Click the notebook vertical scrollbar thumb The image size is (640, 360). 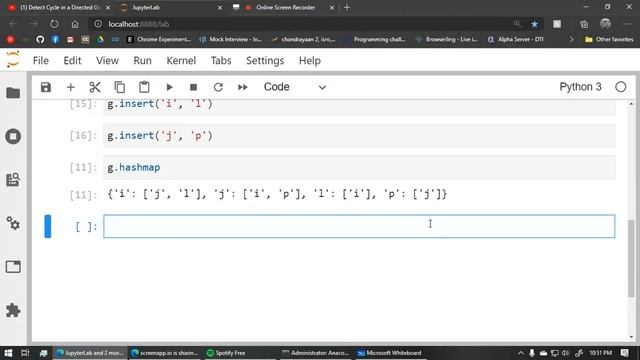[631, 258]
